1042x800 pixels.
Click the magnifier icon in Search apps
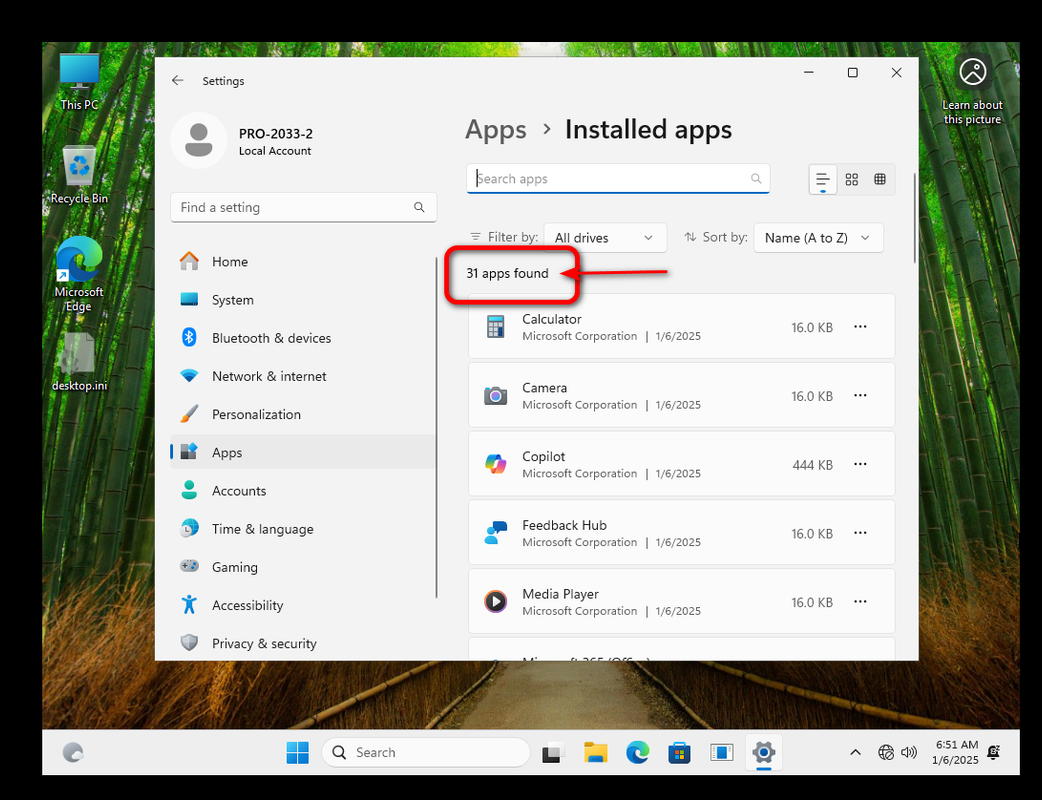[756, 178]
